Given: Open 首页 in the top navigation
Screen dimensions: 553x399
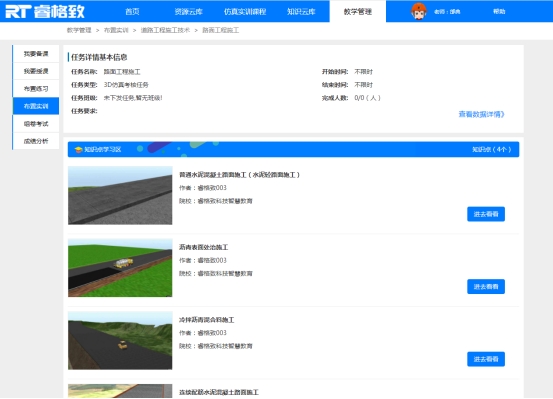Looking at the screenshot, I should (x=132, y=12).
